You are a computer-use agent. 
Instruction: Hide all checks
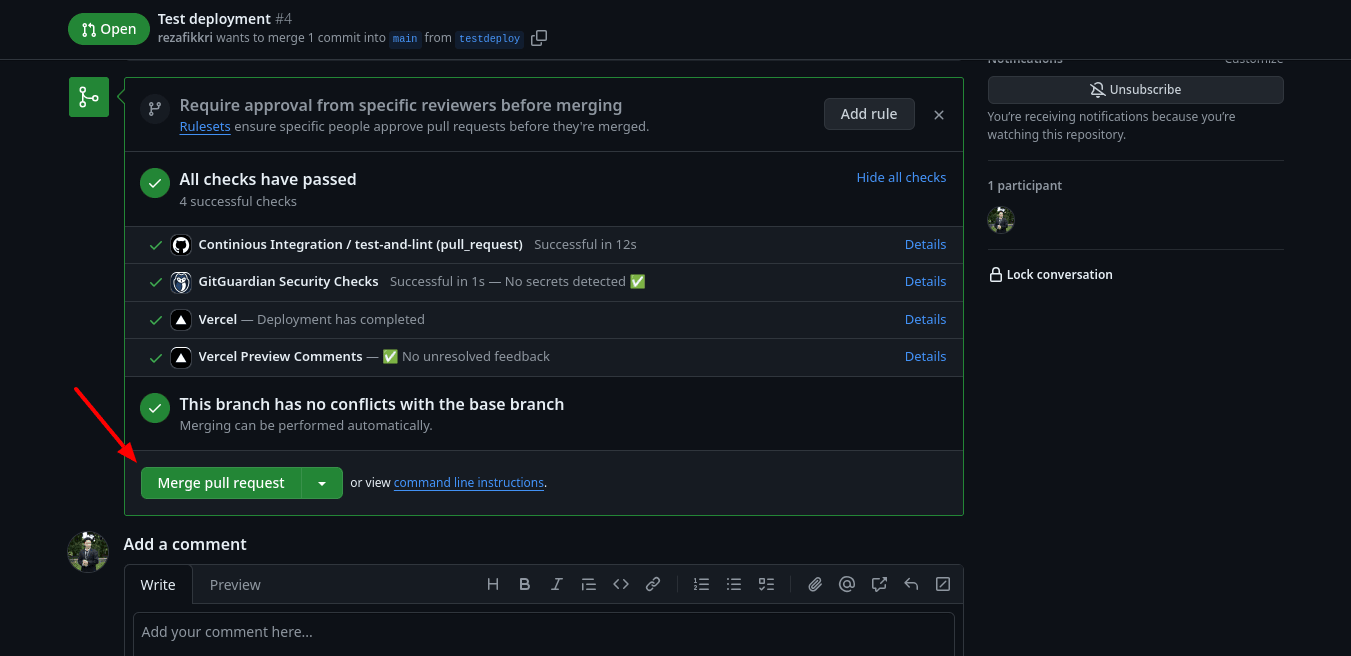pos(901,177)
